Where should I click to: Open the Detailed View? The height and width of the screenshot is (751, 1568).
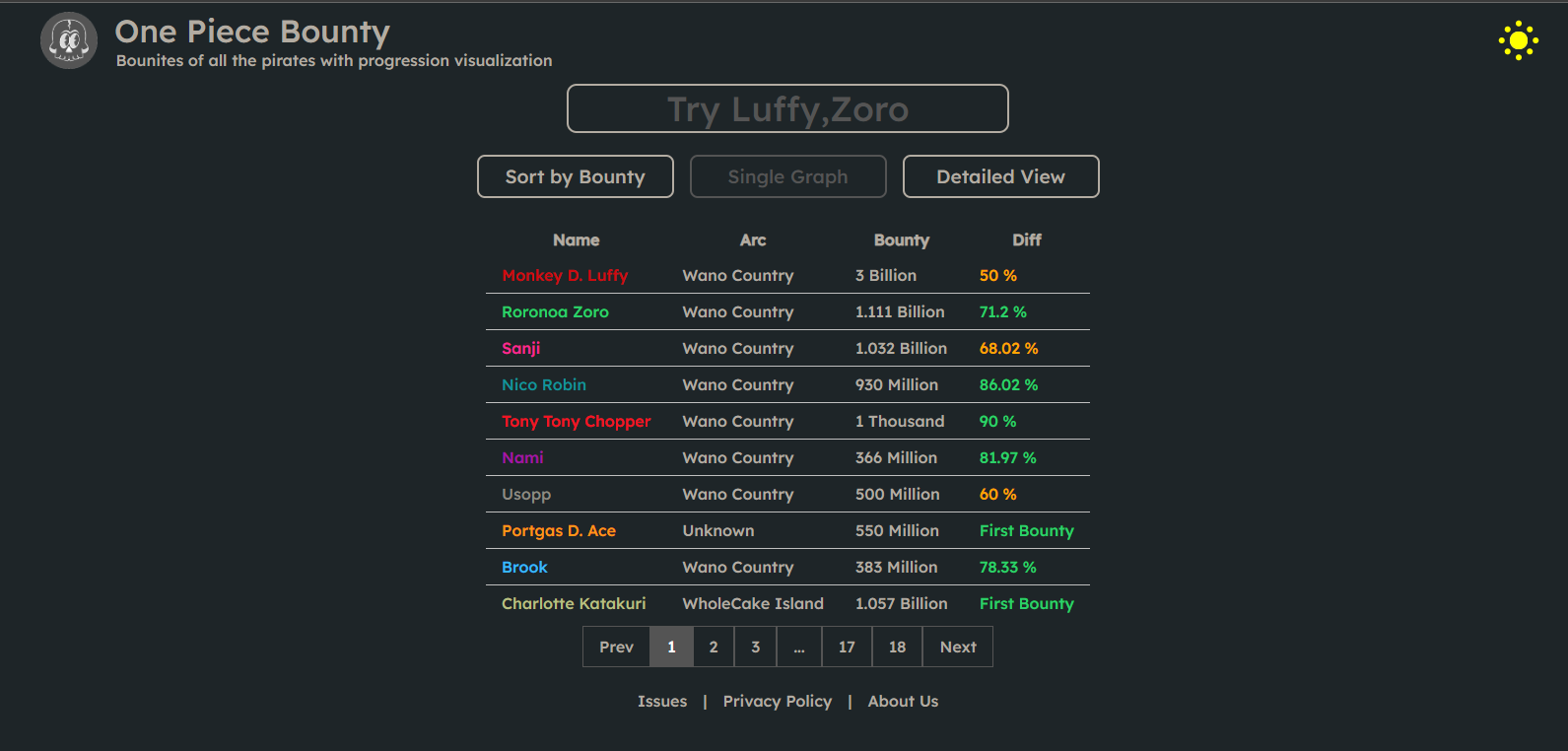coord(1001,176)
